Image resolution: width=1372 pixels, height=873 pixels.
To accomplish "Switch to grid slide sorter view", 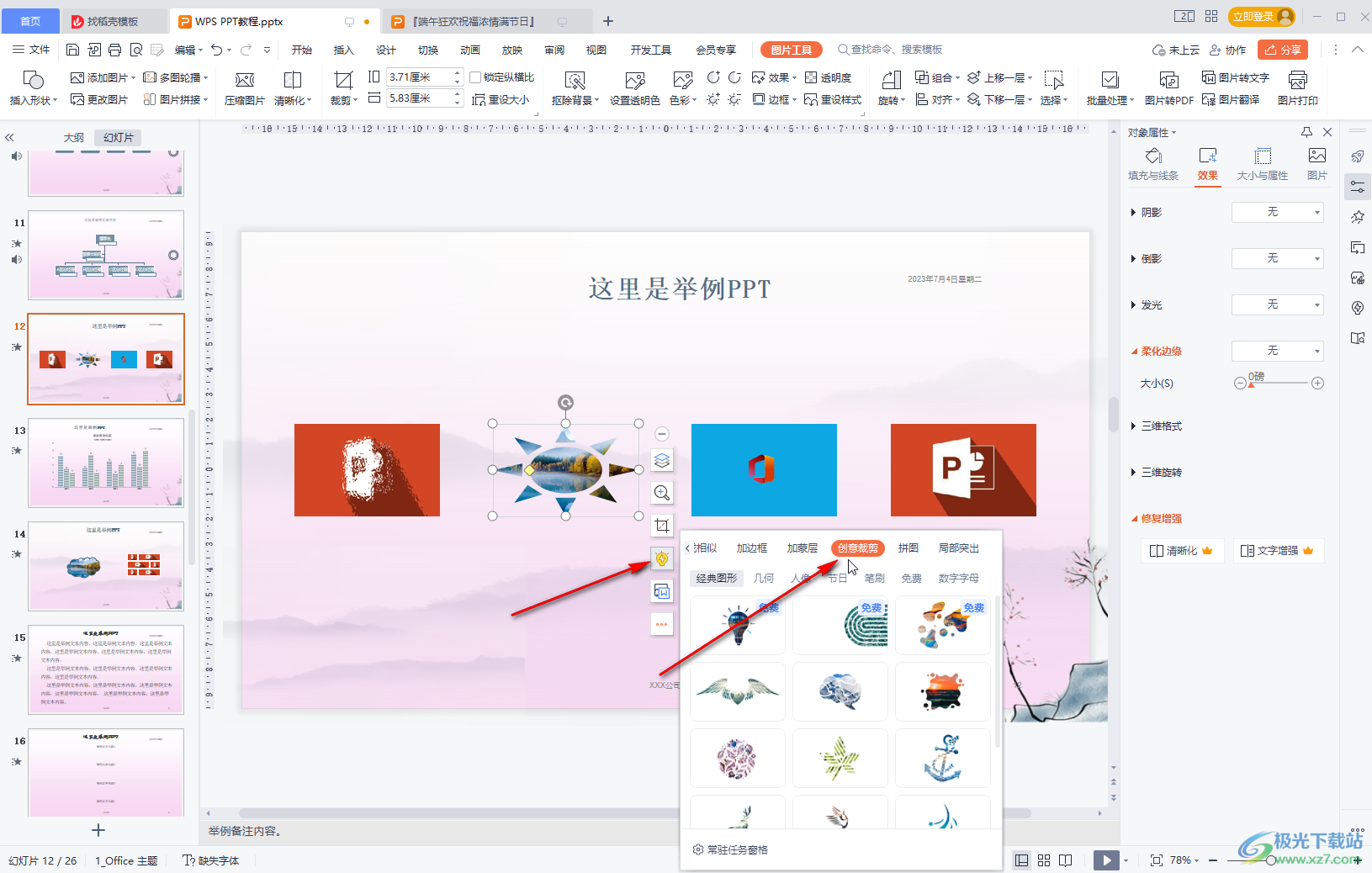I will tap(1044, 860).
